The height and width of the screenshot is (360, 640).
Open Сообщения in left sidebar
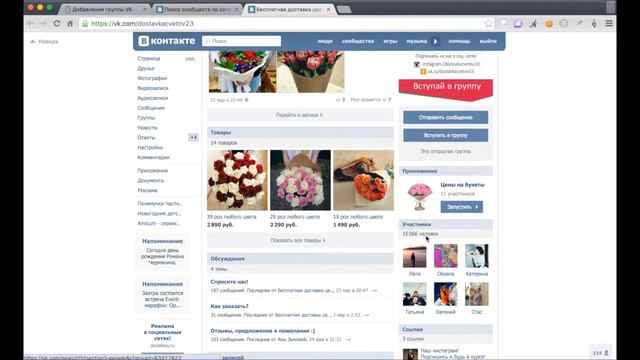[x=151, y=108]
